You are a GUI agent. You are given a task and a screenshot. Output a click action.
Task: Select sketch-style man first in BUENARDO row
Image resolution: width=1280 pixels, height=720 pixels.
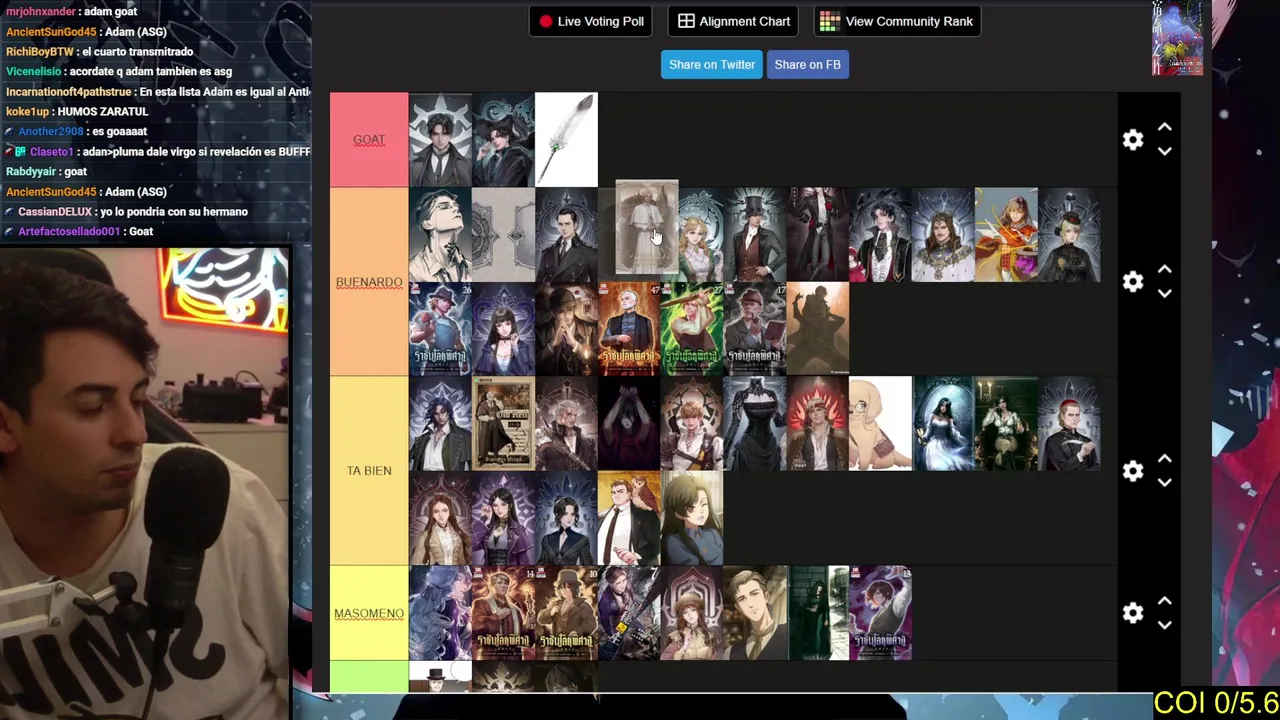(x=440, y=234)
